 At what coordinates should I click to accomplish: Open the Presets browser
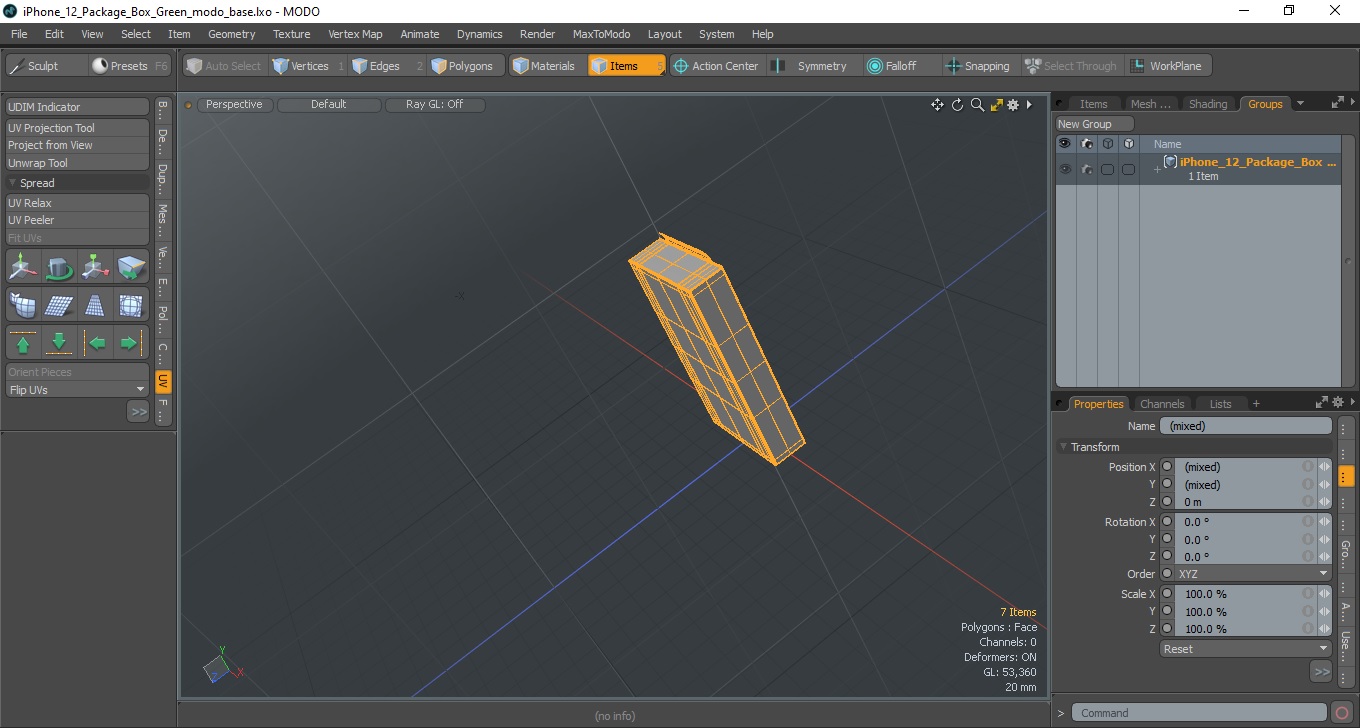click(x=131, y=66)
